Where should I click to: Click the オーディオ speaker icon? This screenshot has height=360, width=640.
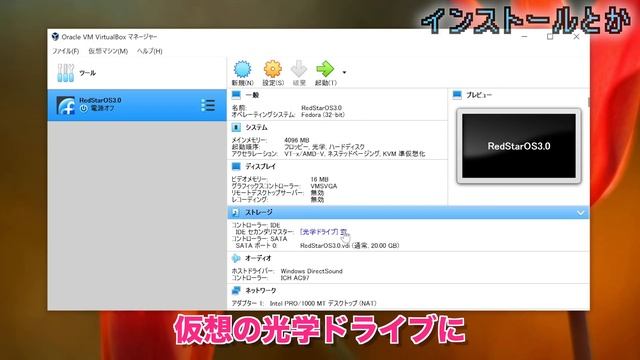236,258
